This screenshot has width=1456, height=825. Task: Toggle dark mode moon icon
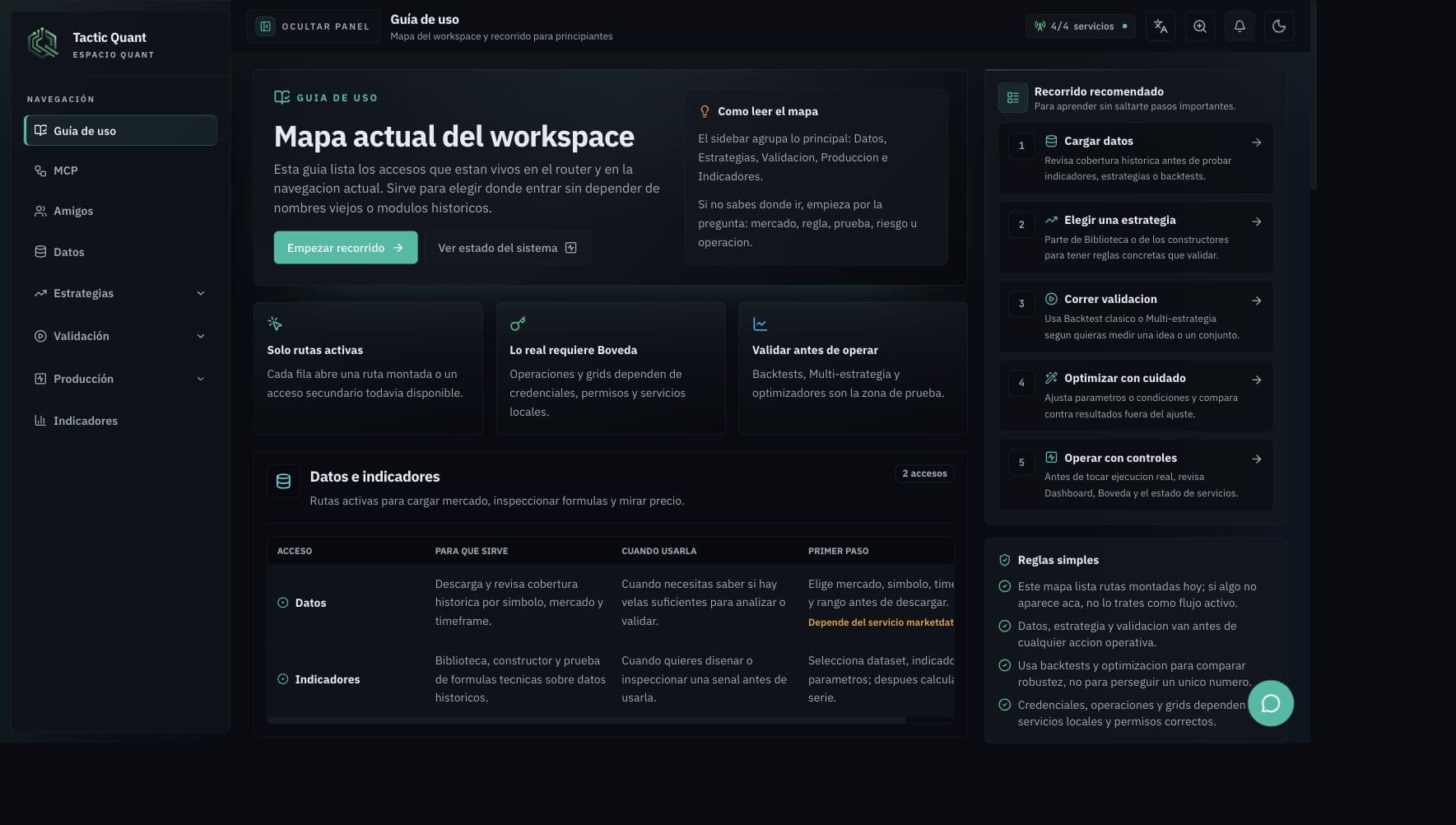(x=1279, y=26)
